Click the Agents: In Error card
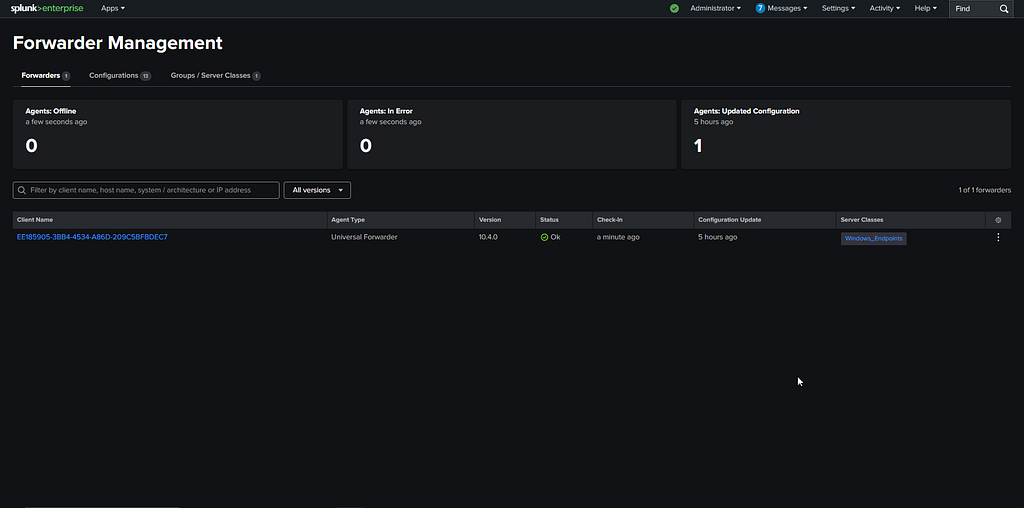The image size is (1024, 508). [x=512, y=135]
